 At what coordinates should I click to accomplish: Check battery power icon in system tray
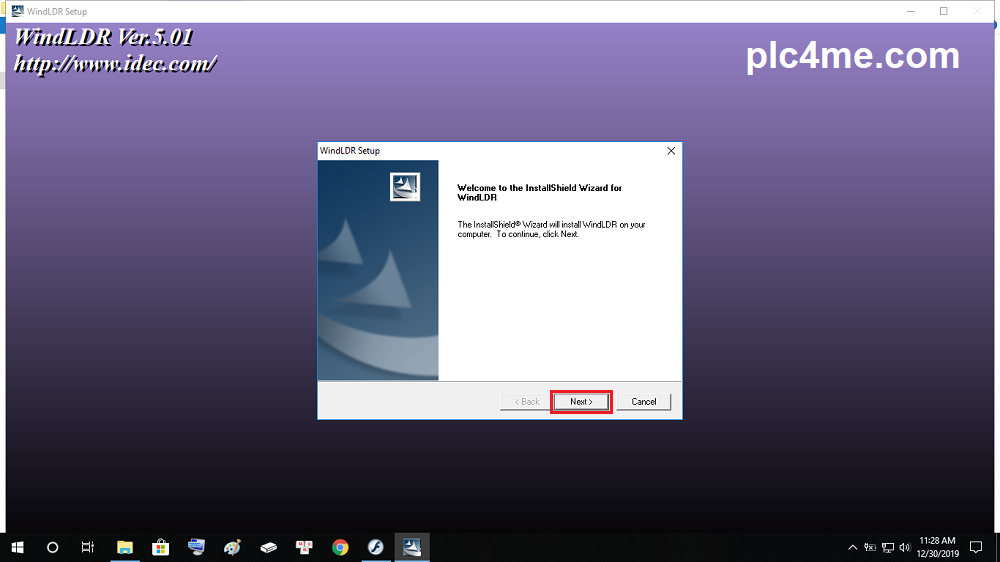click(x=870, y=547)
